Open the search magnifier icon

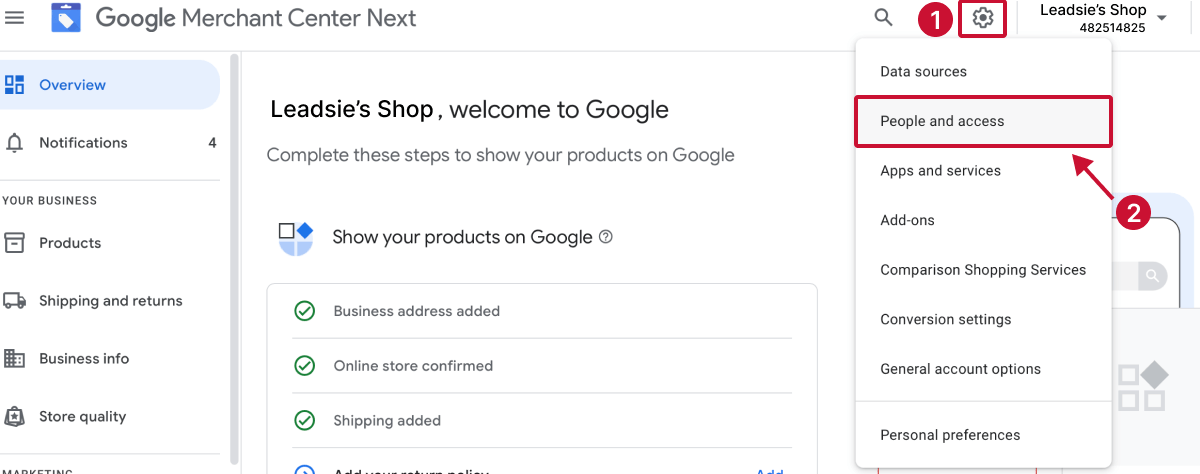(883, 17)
